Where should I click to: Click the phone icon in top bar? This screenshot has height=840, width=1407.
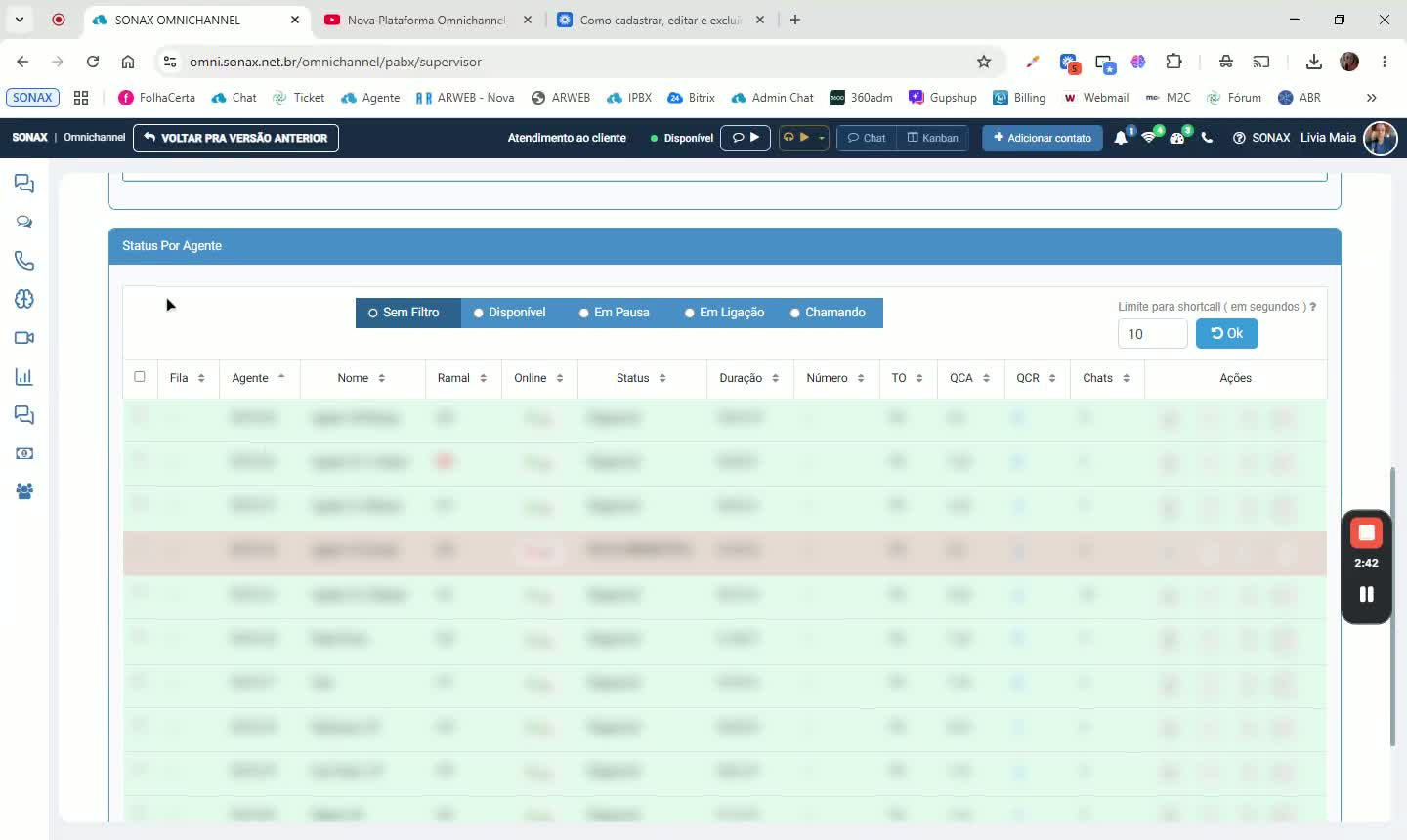coord(1207,138)
